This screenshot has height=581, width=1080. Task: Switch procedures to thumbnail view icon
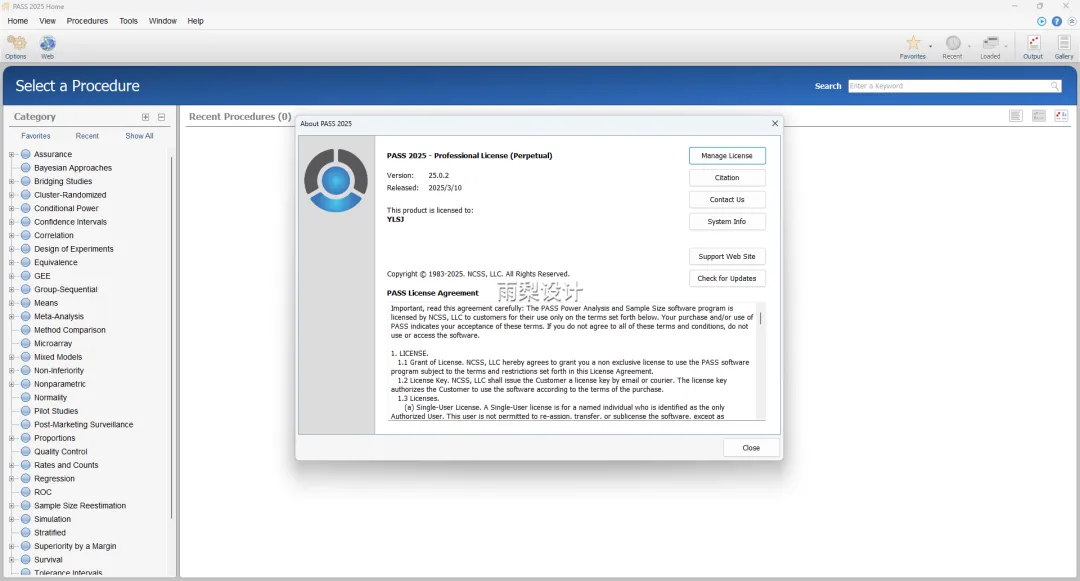click(x=1061, y=116)
